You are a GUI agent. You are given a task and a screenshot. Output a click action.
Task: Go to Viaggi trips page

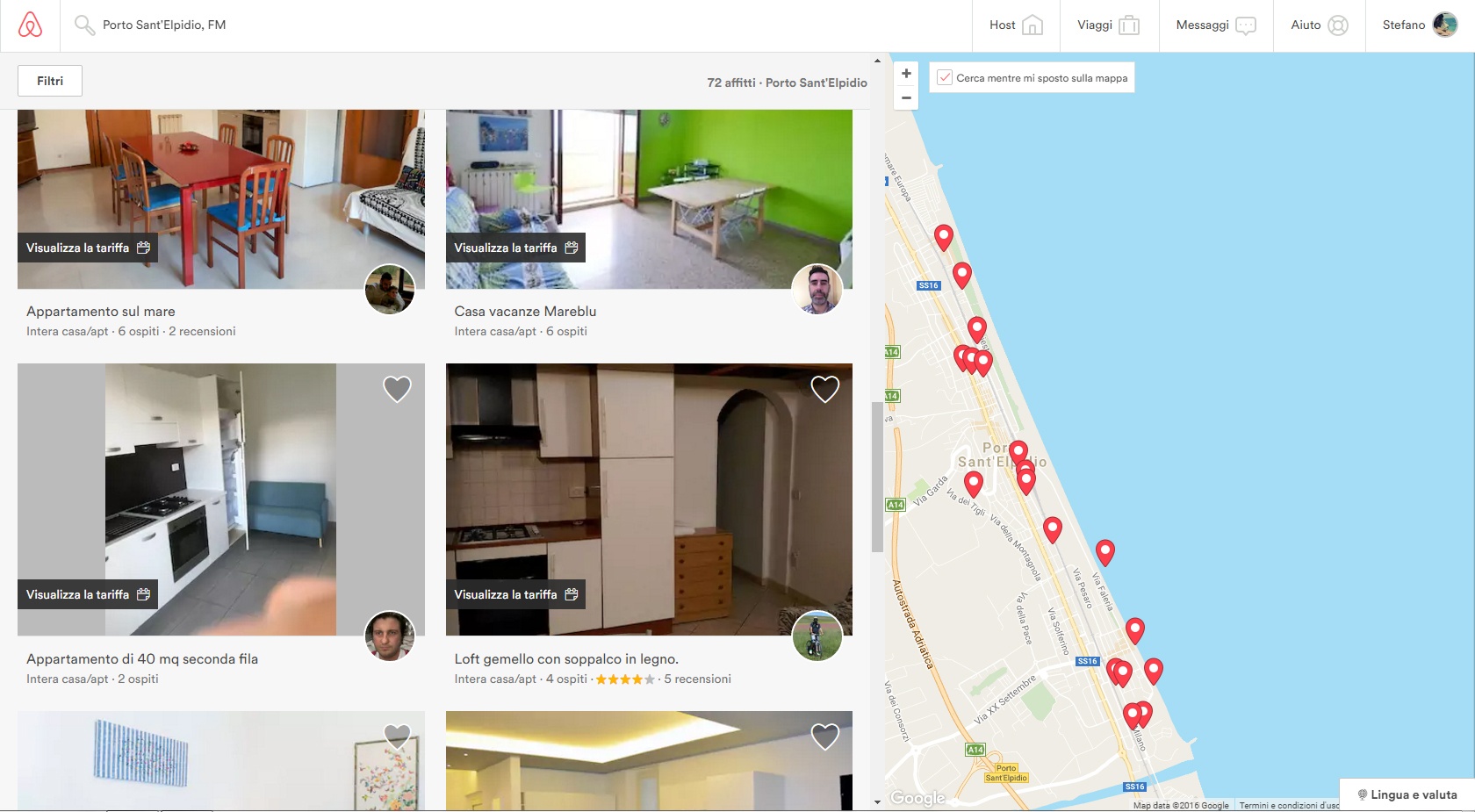coord(1108,25)
